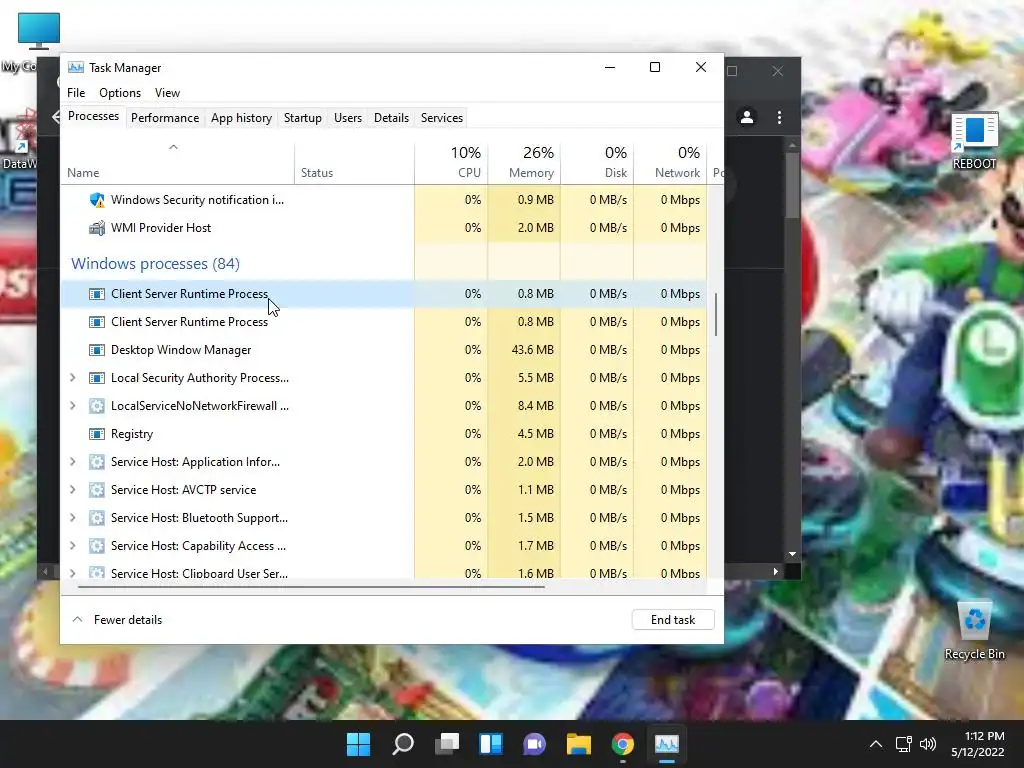The image size is (1024, 768).
Task: Click the WMI Provider Host icon
Action: coord(97,228)
